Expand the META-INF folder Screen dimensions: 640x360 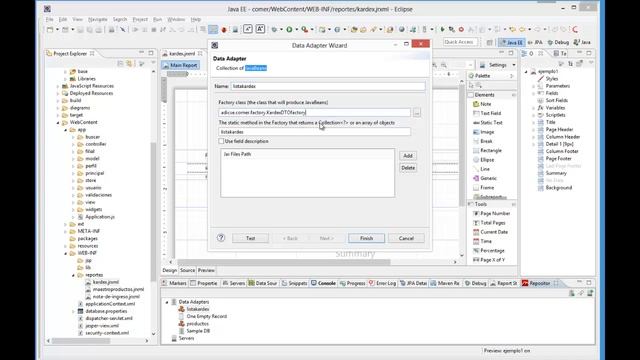pyautogui.click(x=66, y=231)
